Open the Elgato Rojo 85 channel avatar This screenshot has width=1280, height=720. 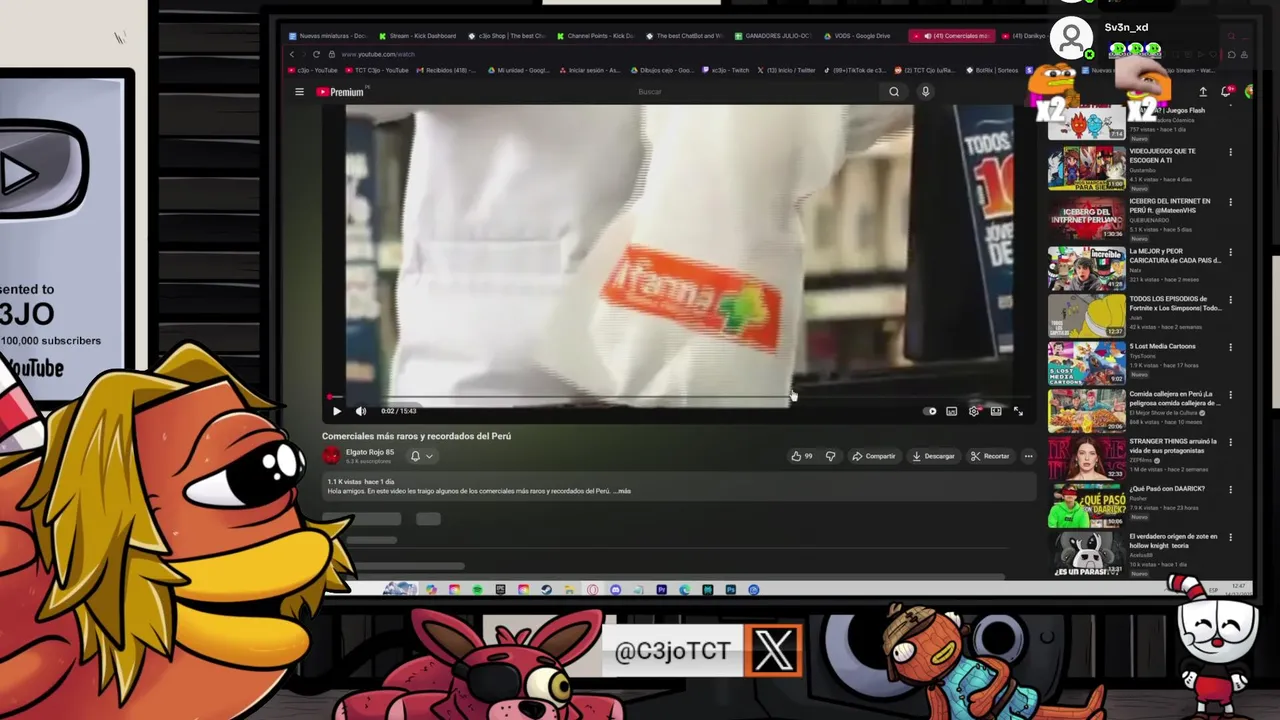[x=331, y=456]
